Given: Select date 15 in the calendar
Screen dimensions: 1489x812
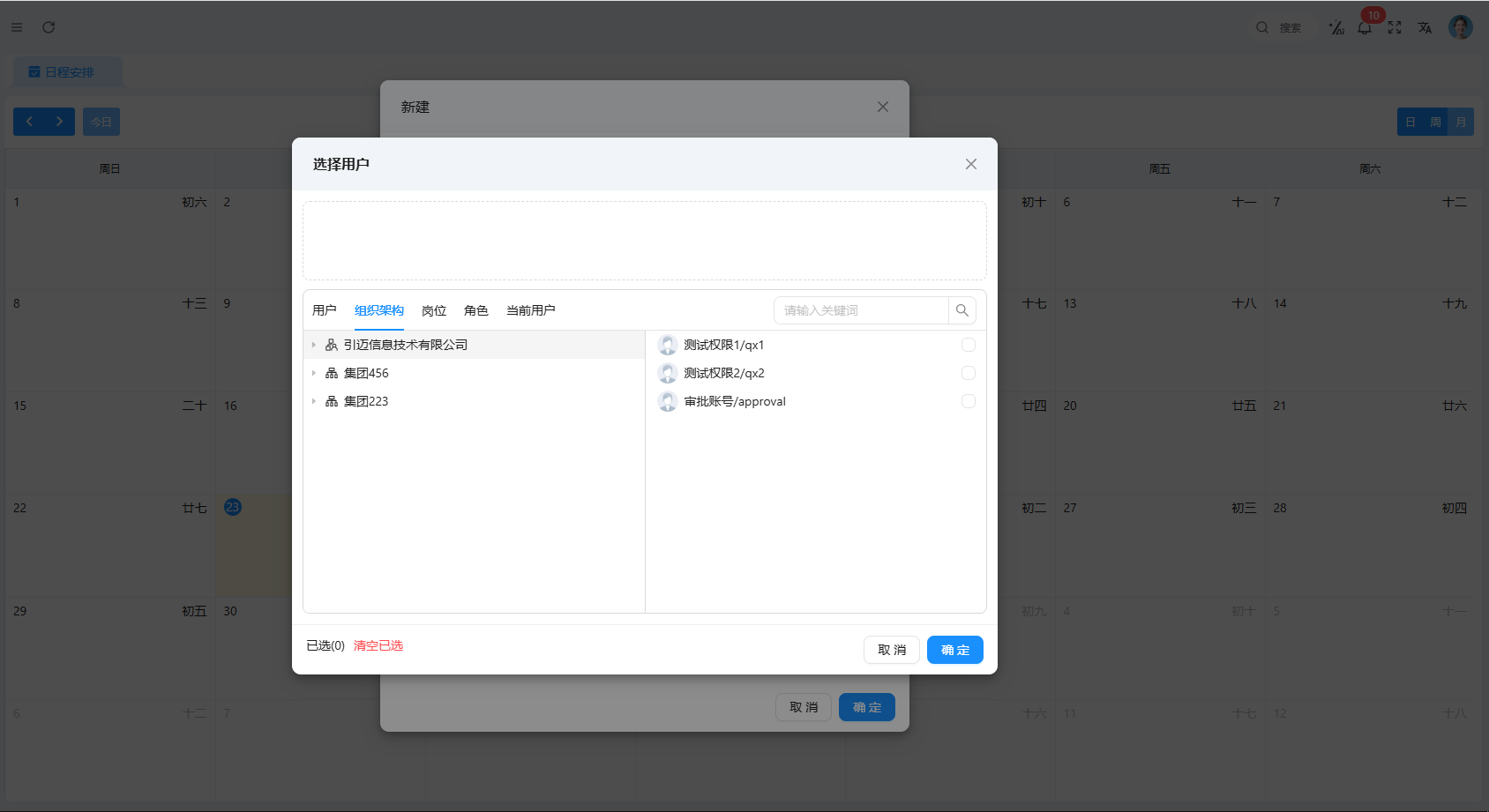Looking at the screenshot, I should coord(20,406).
